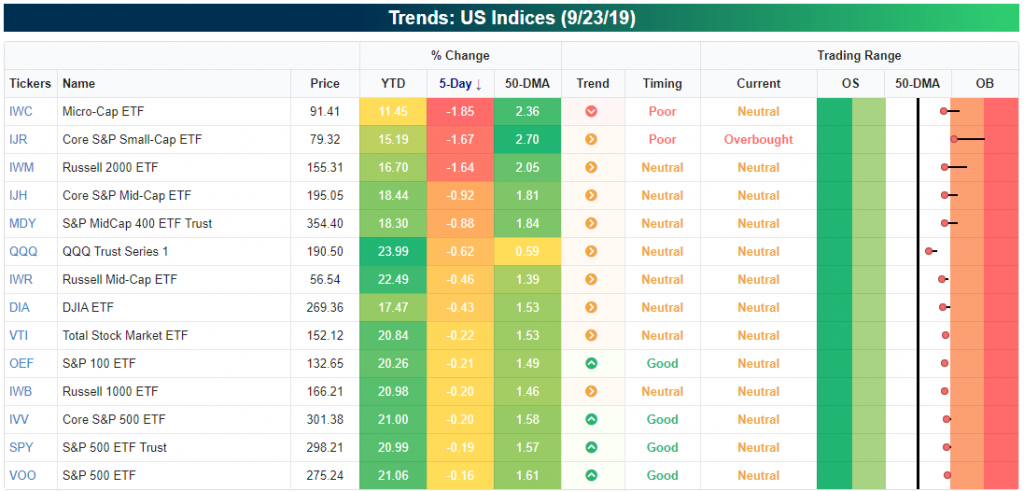Click the Price column header

click(x=325, y=84)
